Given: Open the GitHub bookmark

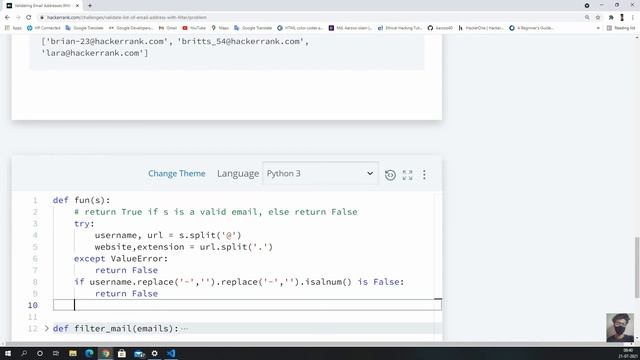Looking at the screenshot, I should click(440, 28).
